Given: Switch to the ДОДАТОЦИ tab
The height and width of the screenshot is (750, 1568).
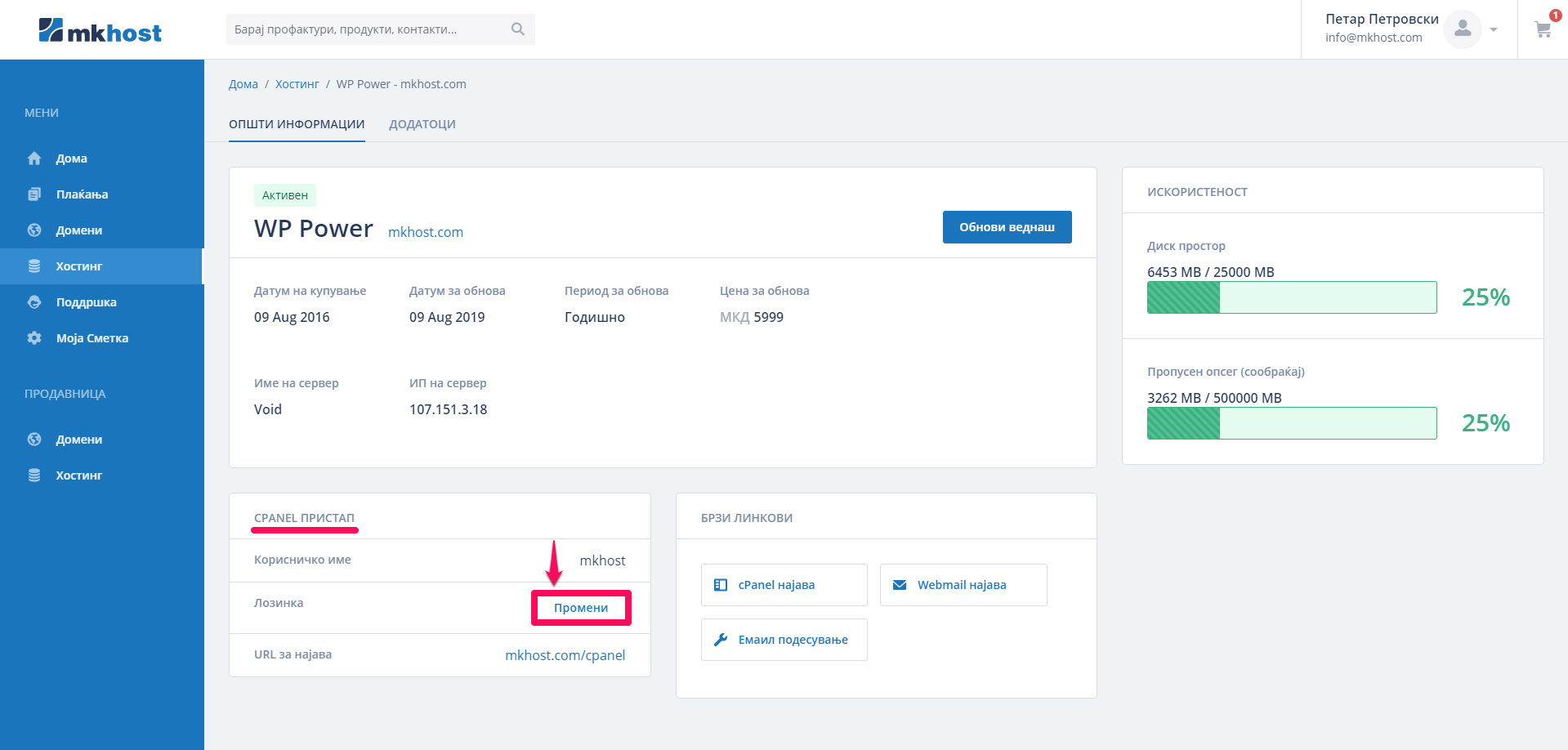Looking at the screenshot, I should click(422, 124).
